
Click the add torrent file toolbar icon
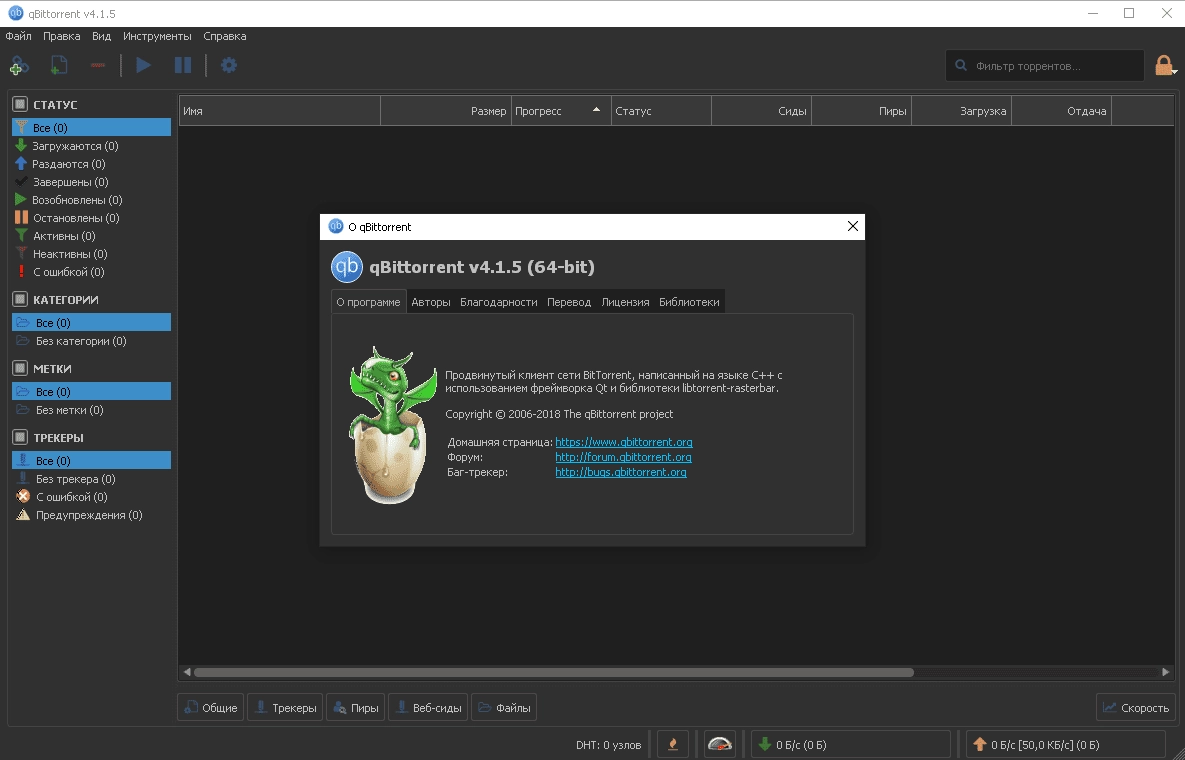pyautogui.click(x=58, y=66)
